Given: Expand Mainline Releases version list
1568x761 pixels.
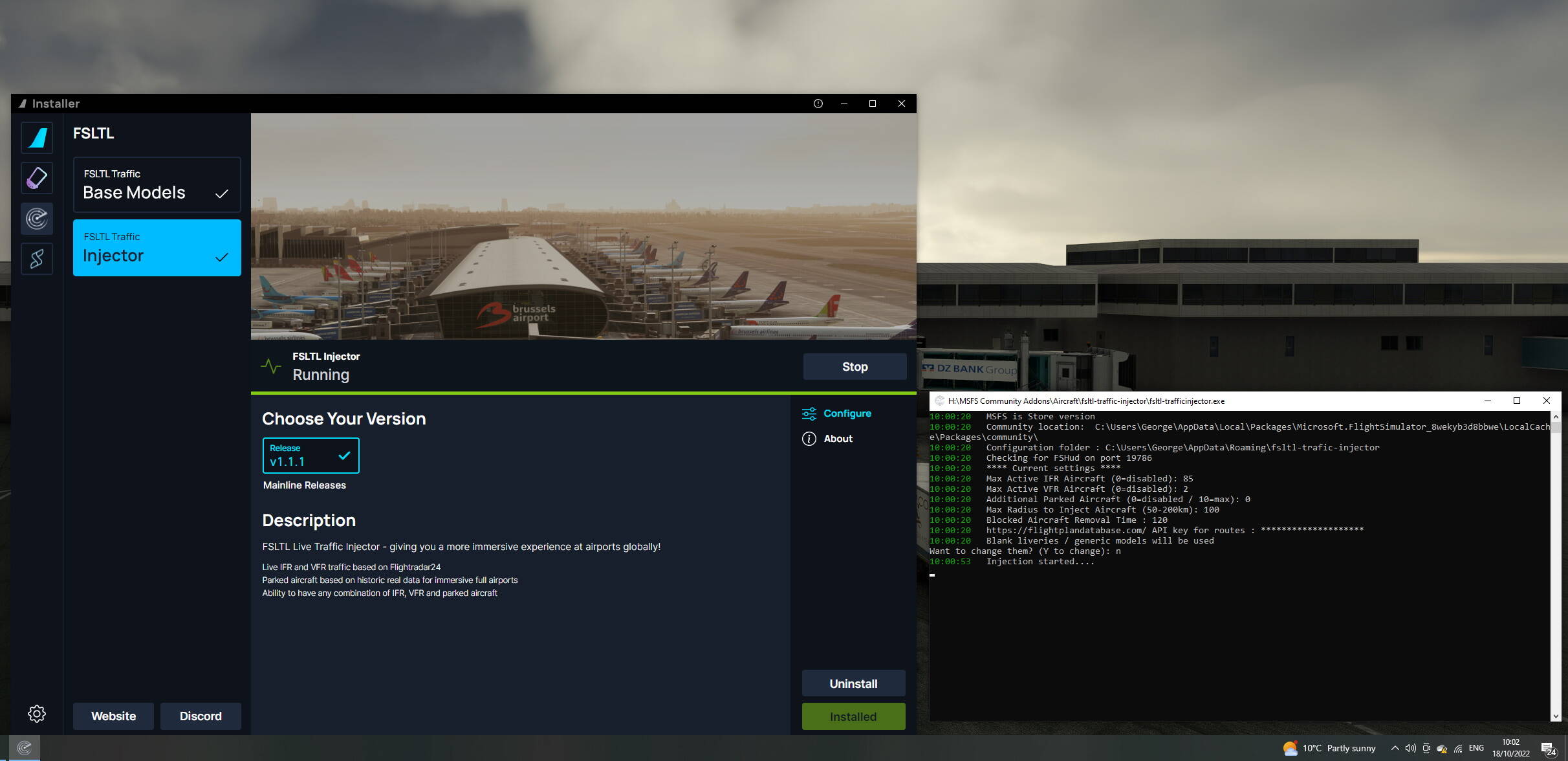Looking at the screenshot, I should point(305,485).
